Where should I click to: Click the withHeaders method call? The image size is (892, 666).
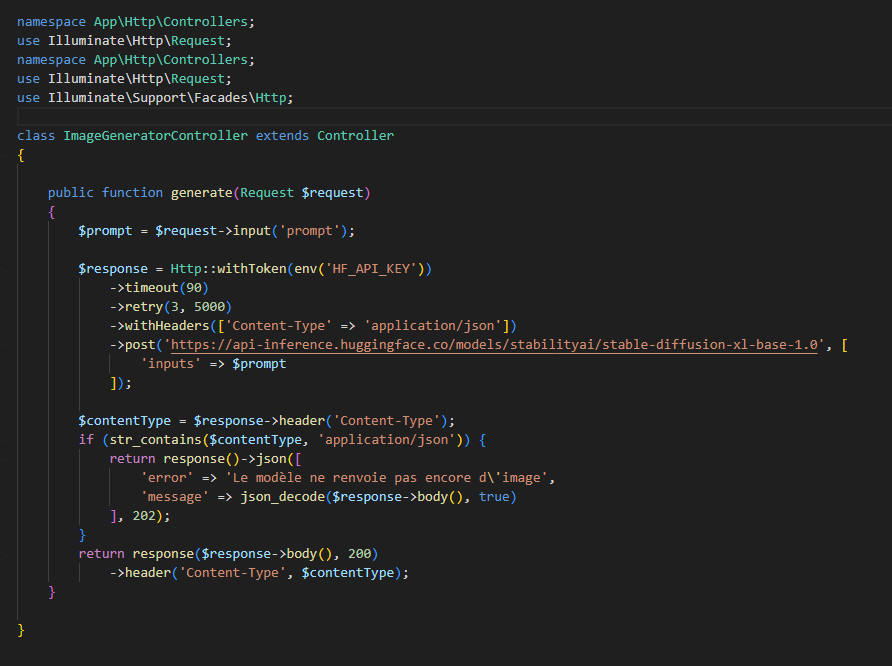167,326
